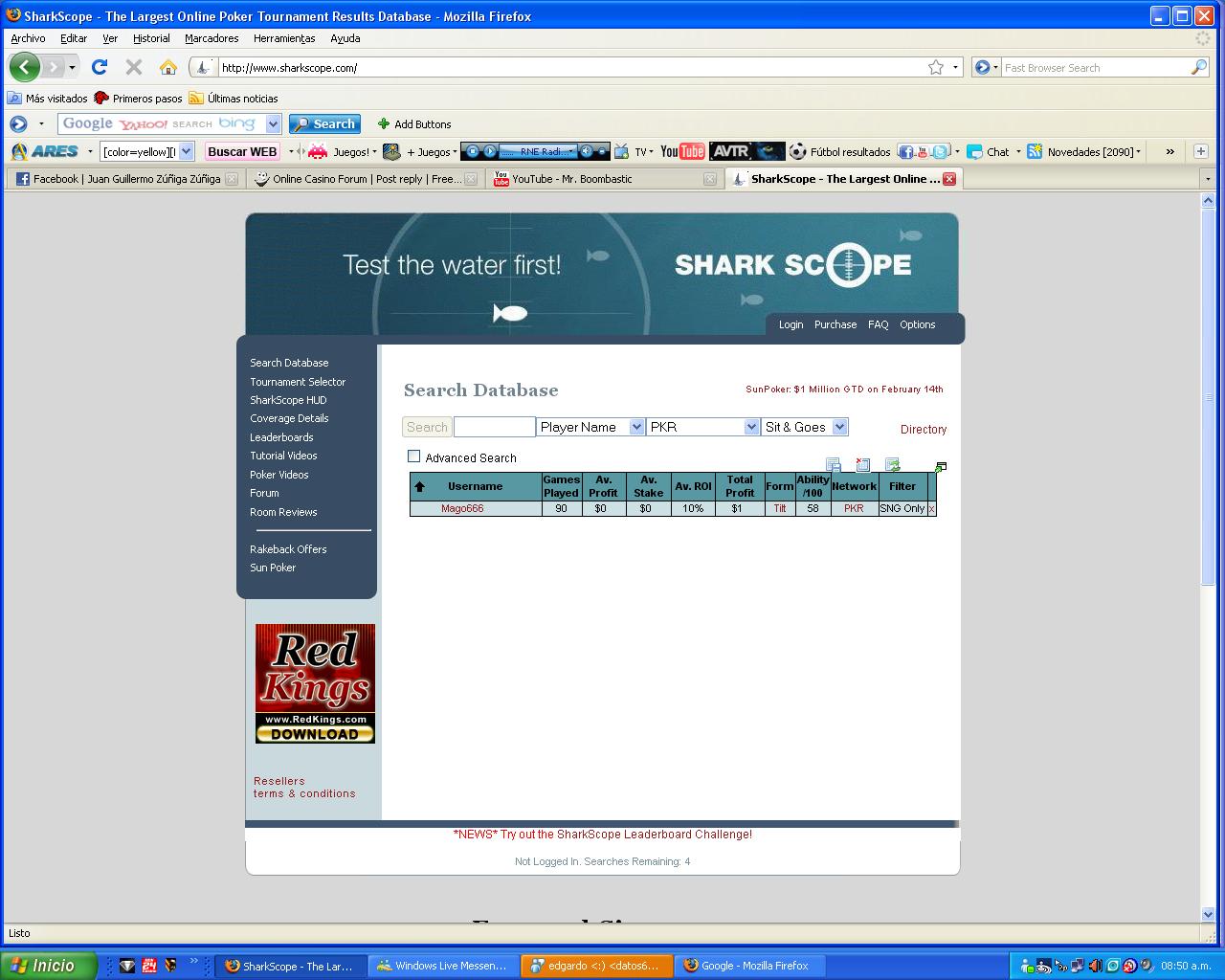This screenshot has width=1225, height=980.
Task: Expand the PKR network dropdown
Action: point(751,427)
